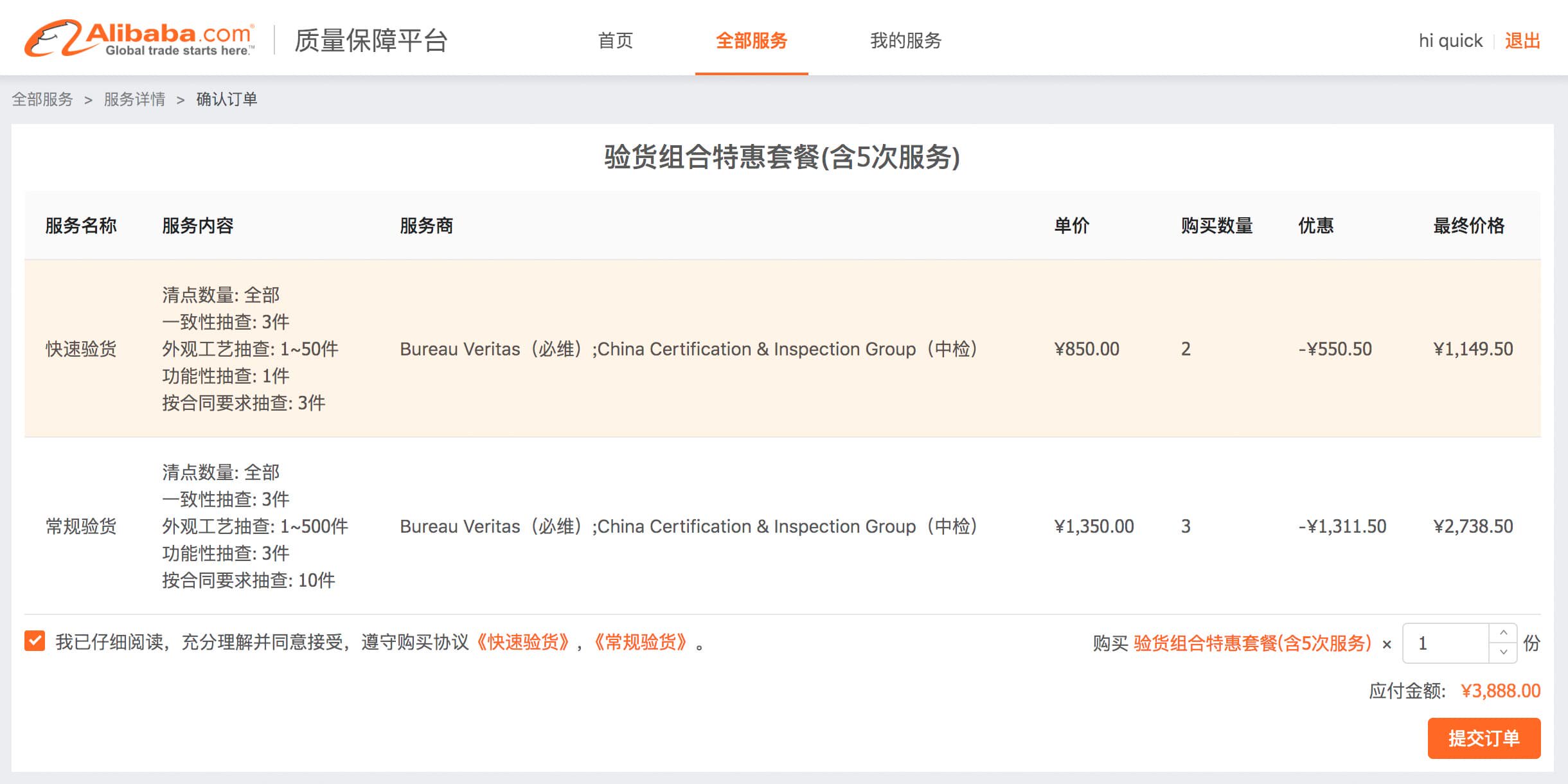
Task: Click the 质量保障平台 platform title
Action: [371, 40]
